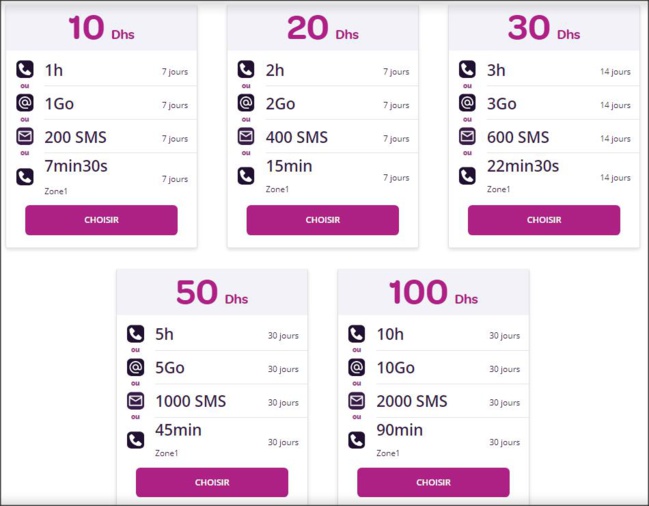The image size is (649, 506).
Task: Click the phone icon beside 45min Zone1
Action: pyautogui.click(x=135, y=440)
